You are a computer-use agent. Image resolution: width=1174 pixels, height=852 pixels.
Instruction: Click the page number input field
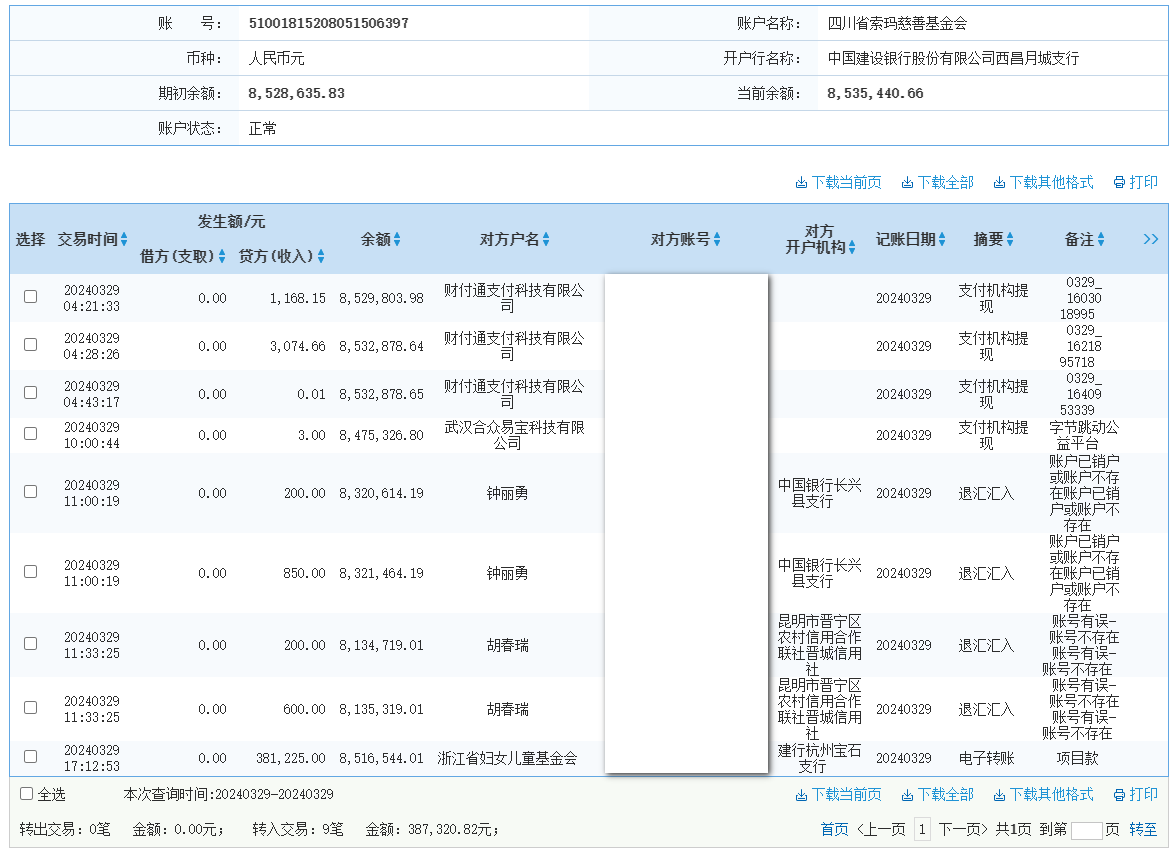pyautogui.click(x=1086, y=830)
